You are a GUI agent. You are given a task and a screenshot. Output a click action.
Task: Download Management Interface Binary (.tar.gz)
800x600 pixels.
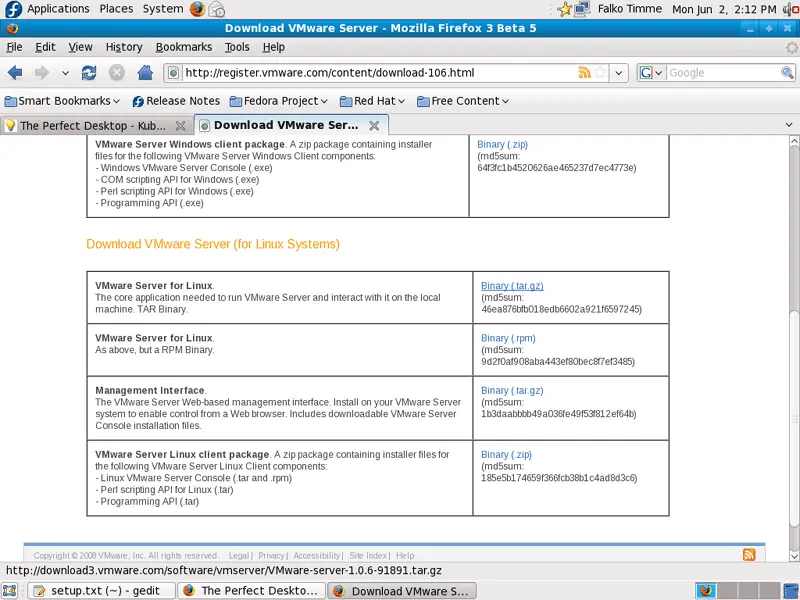512,390
